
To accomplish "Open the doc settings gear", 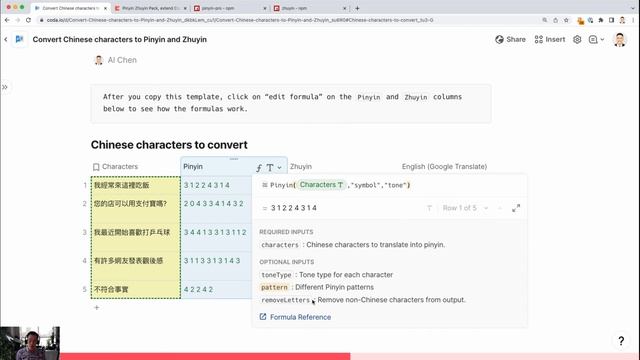I will [577, 40].
